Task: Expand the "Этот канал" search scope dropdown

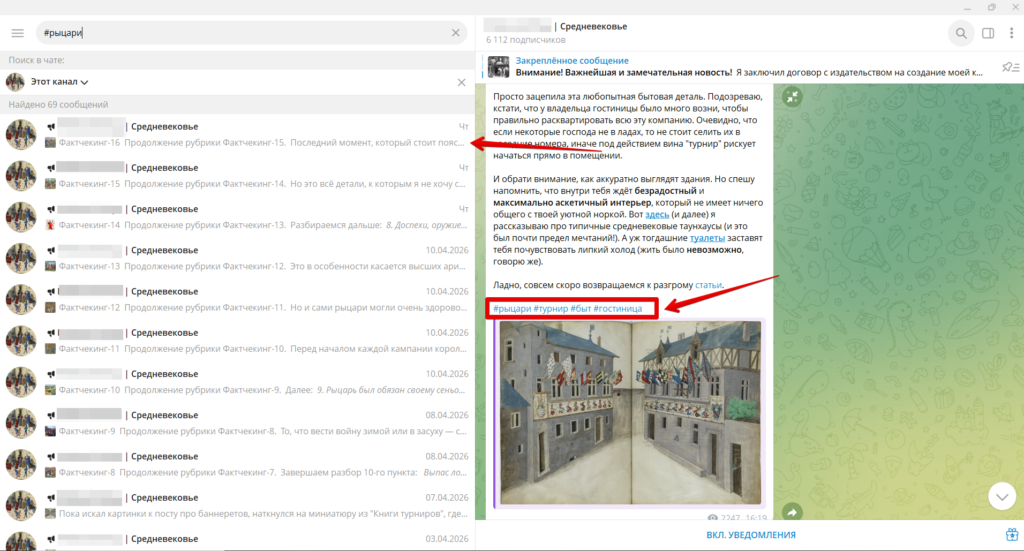Action: [59, 82]
